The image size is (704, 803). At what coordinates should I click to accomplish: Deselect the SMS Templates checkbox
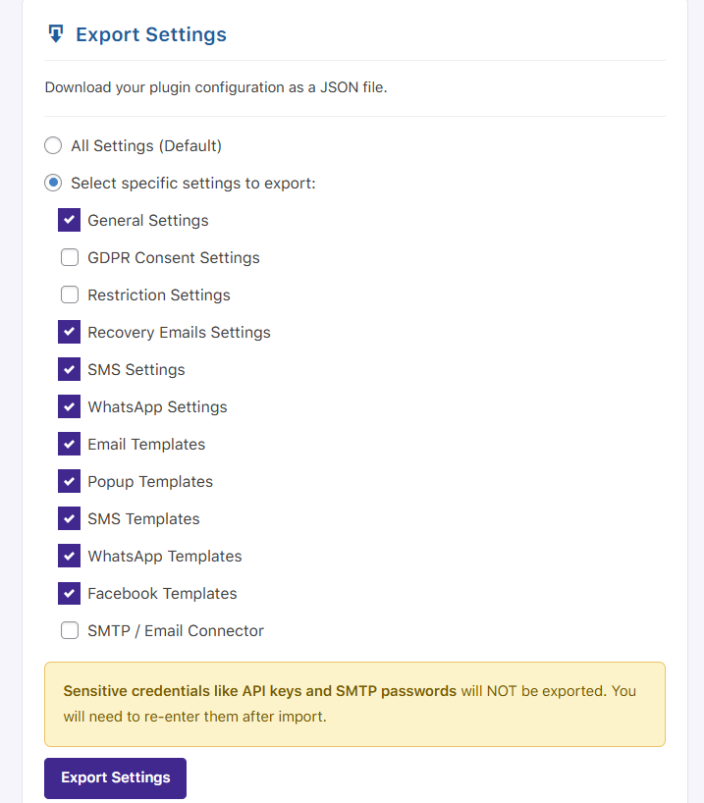69,519
